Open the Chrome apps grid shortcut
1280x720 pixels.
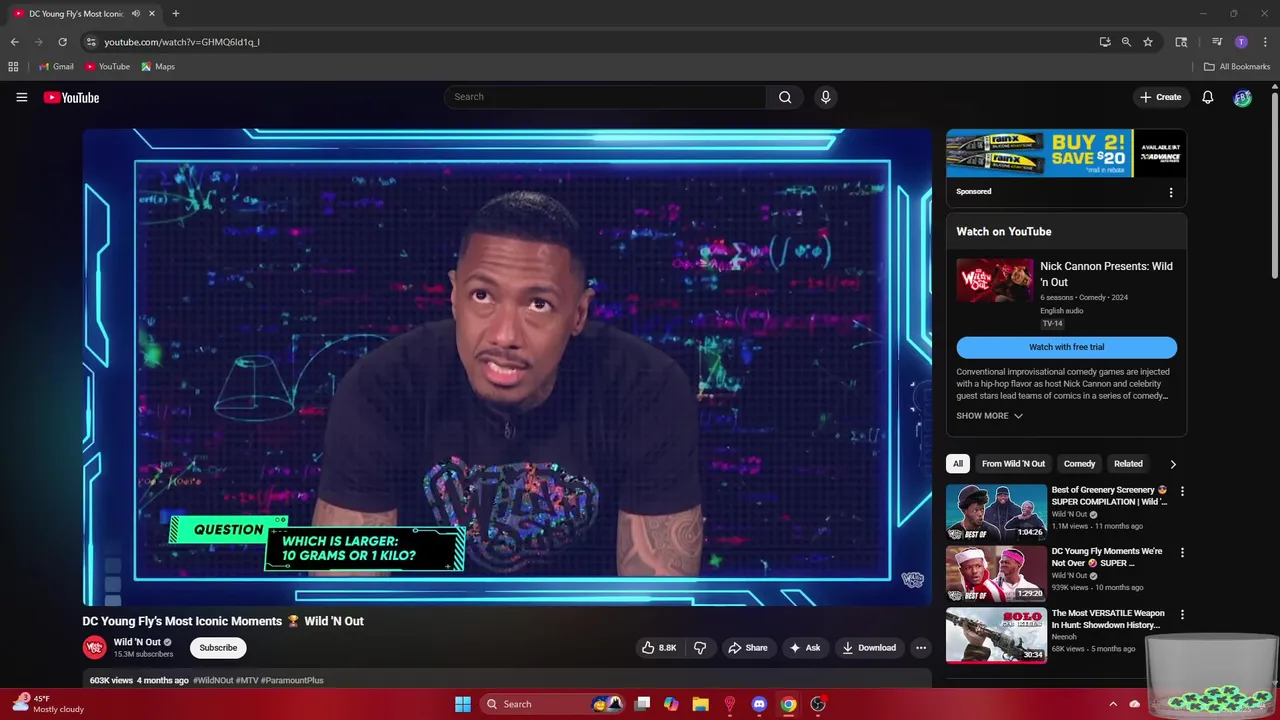point(13,67)
